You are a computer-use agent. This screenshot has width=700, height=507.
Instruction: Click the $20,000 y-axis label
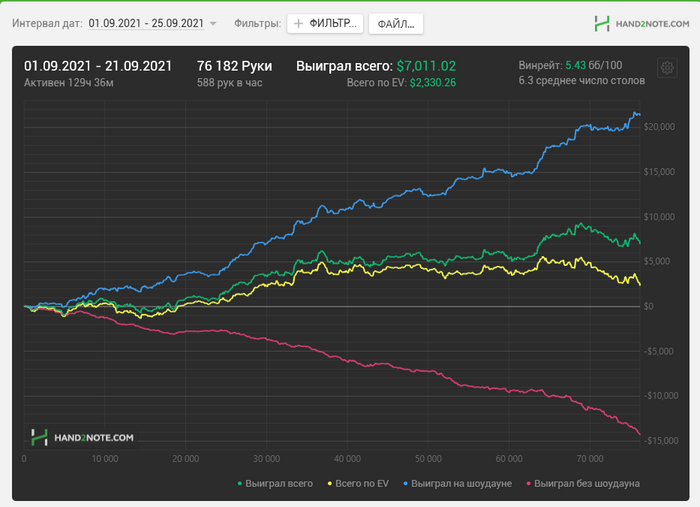tap(659, 127)
